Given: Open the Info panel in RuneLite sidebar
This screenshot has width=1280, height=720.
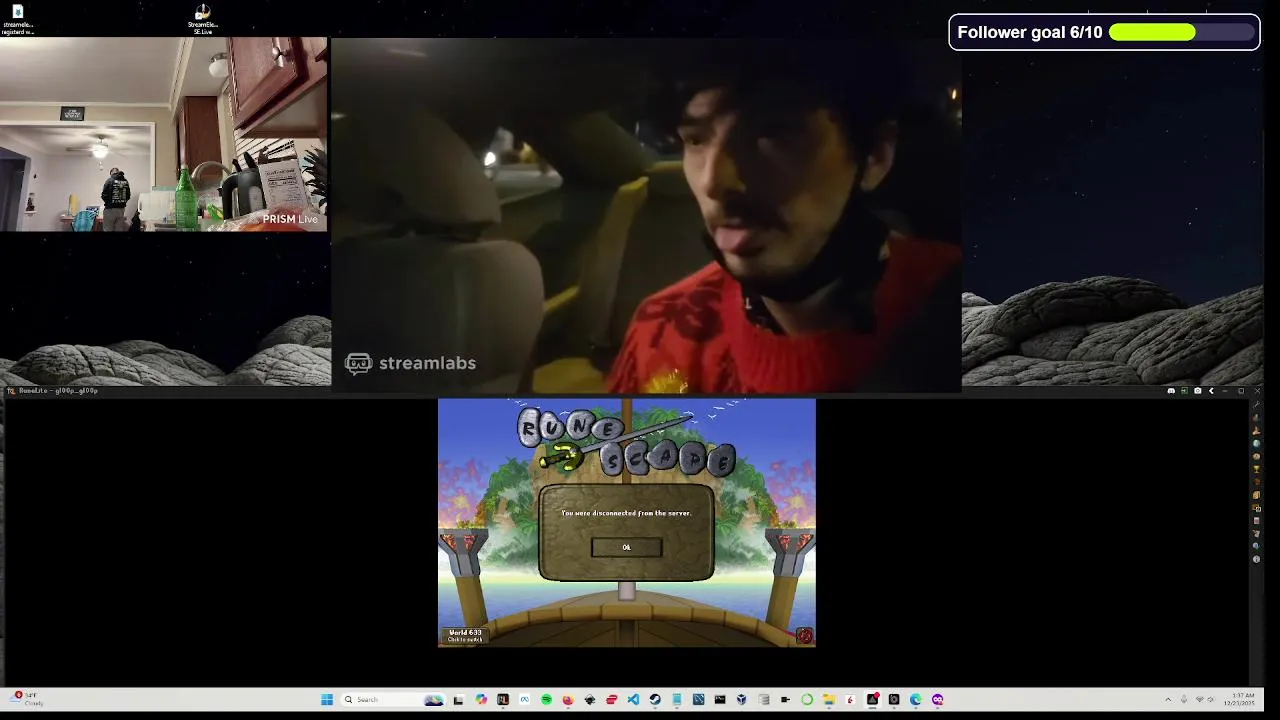Looking at the screenshot, I should pos(1256,559).
